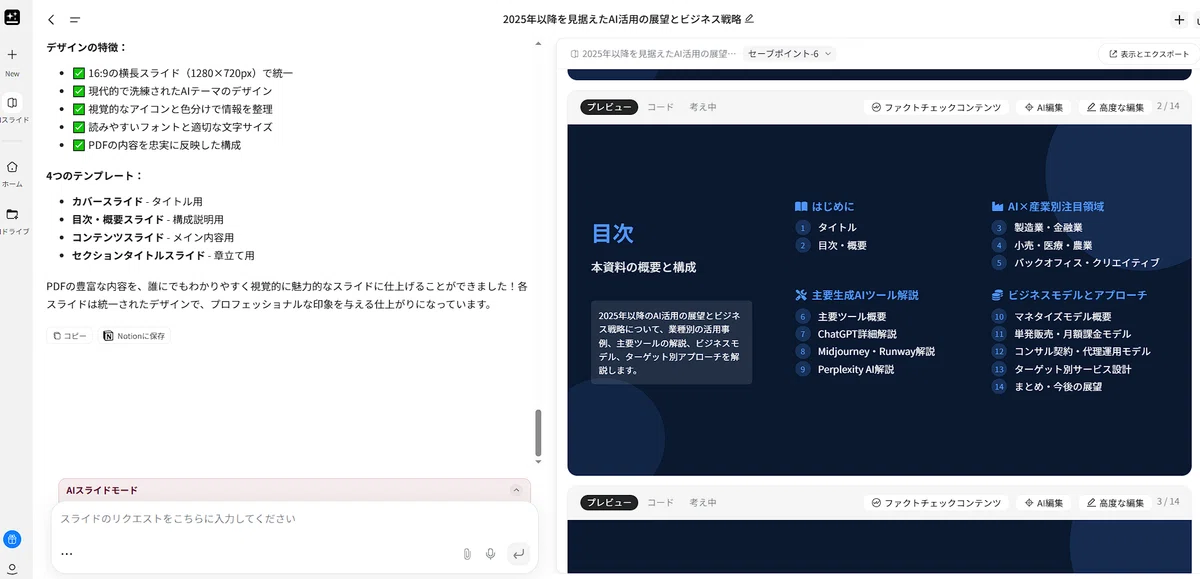
Task: Click the ビジネスモデルとアプローチ coins icon
Action: click(x=997, y=295)
